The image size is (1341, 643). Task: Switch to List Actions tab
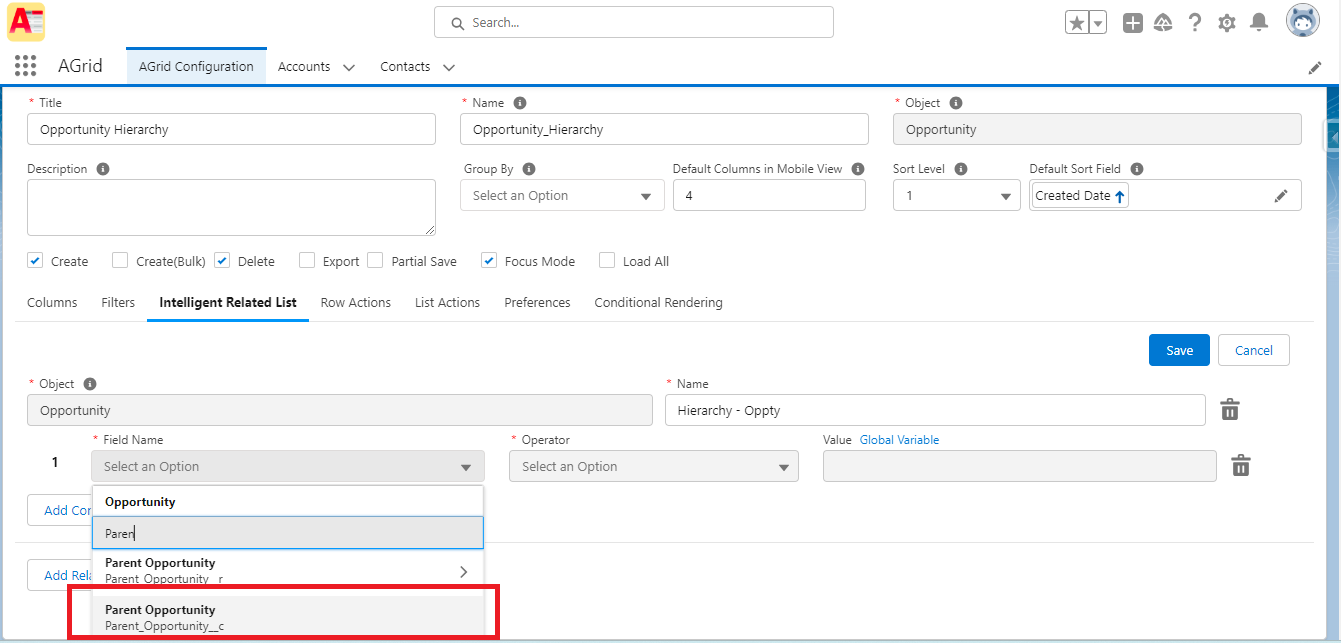[447, 302]
